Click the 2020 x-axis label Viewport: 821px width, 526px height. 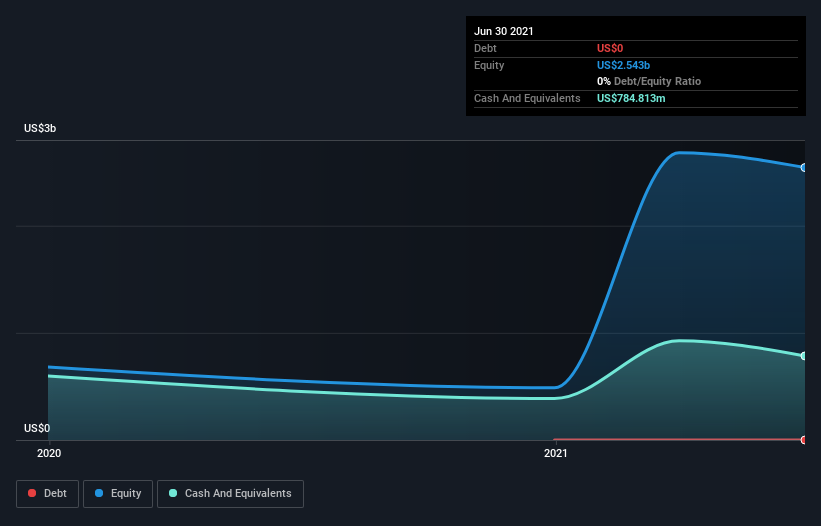(49, 453)
